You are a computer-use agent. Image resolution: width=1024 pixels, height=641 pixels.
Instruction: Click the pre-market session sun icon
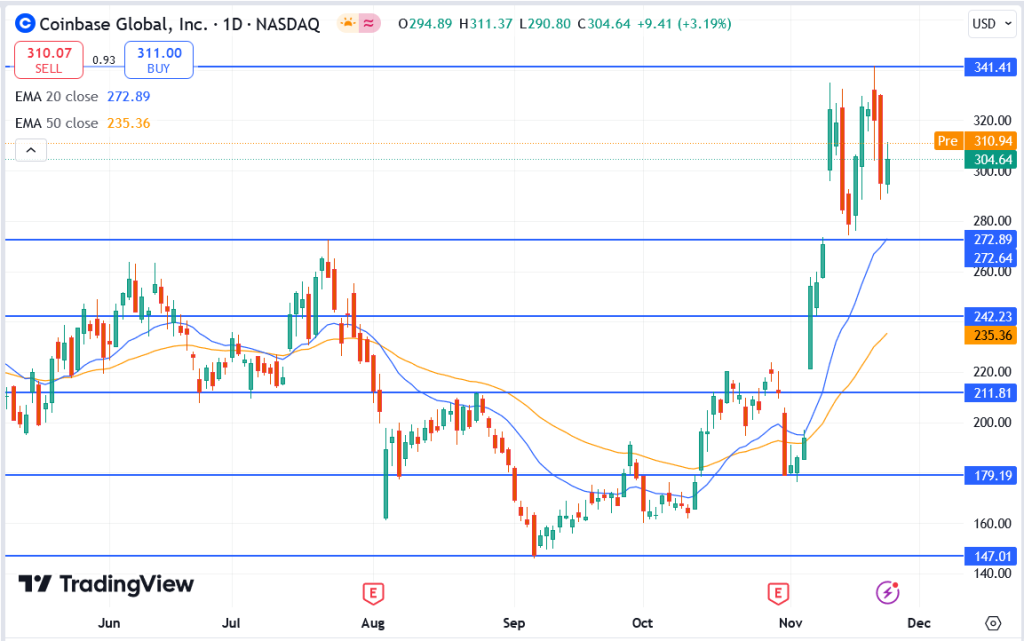coord(347,23)
